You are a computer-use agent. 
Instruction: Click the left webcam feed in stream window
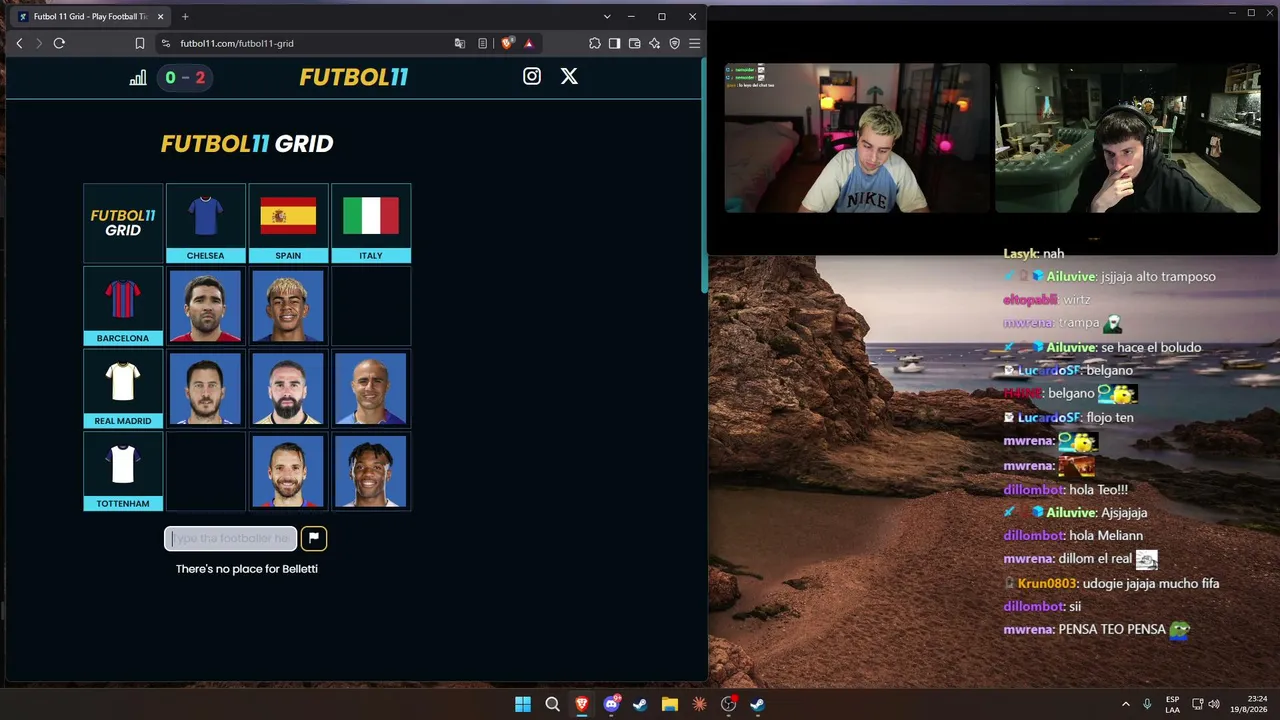pos(857,138)
